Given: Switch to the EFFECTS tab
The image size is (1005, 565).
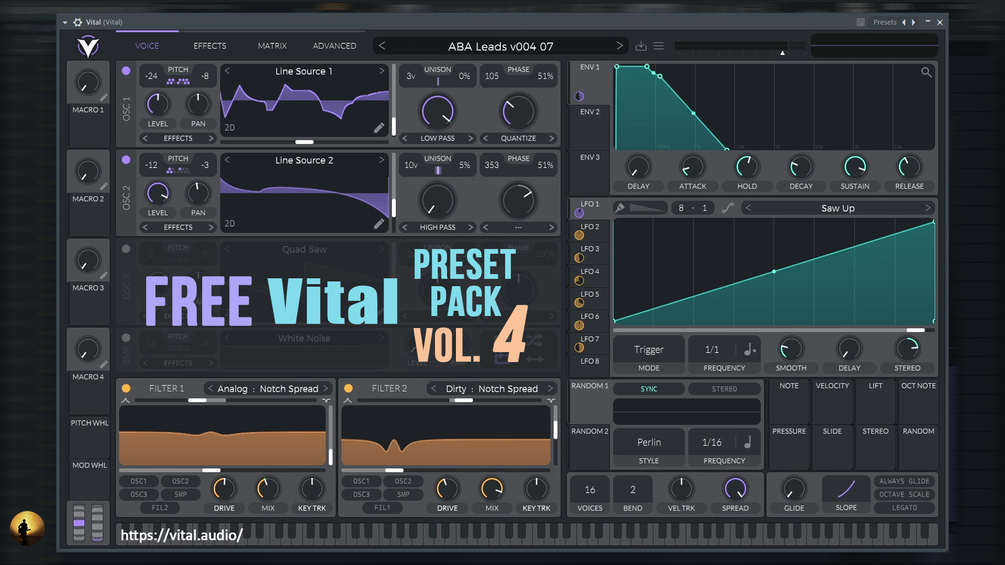Looking at the screenshot, I should pyautogui.click(x=210, y=46).
